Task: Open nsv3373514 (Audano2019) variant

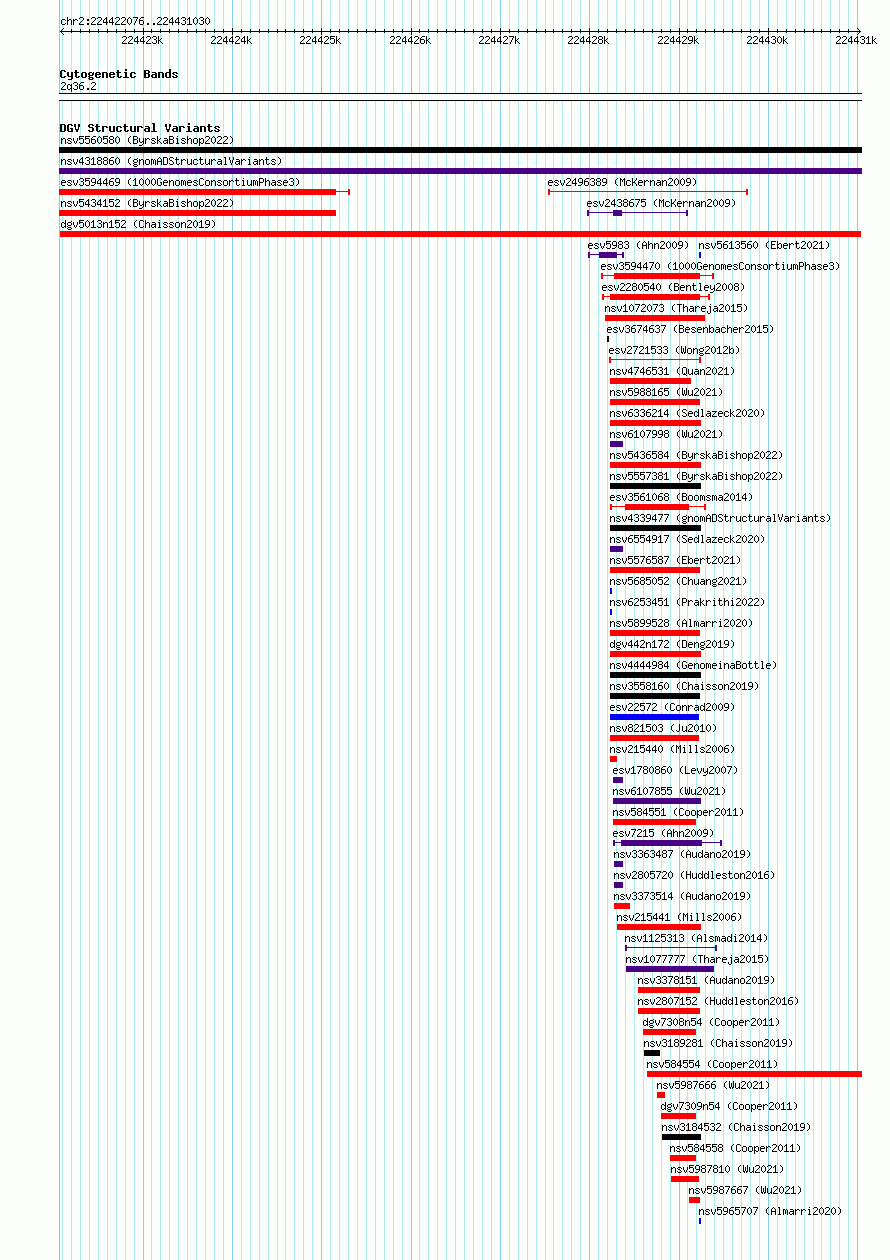Action: click(x=682, y=896)
